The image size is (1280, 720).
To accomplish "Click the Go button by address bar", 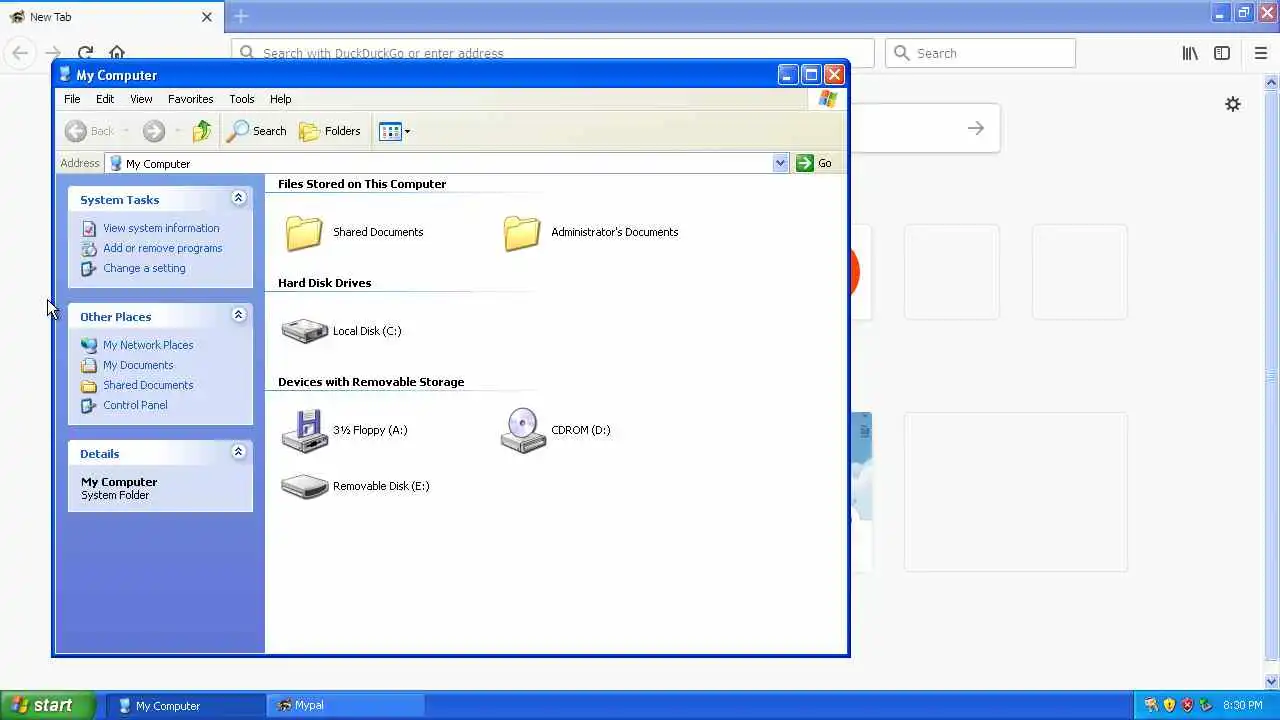I will coord(815,163).
